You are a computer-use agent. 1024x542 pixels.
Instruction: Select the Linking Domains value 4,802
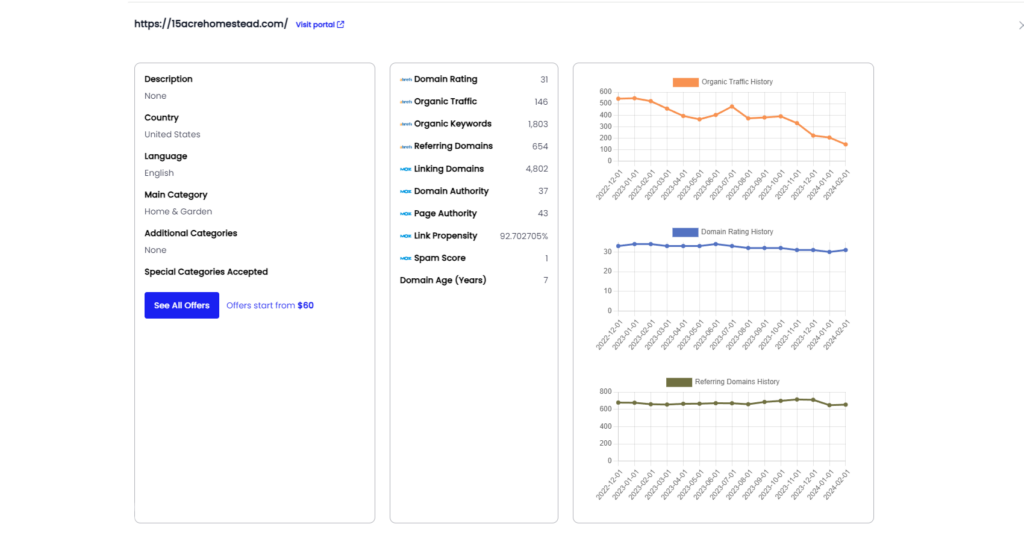(x=537, y=168)
